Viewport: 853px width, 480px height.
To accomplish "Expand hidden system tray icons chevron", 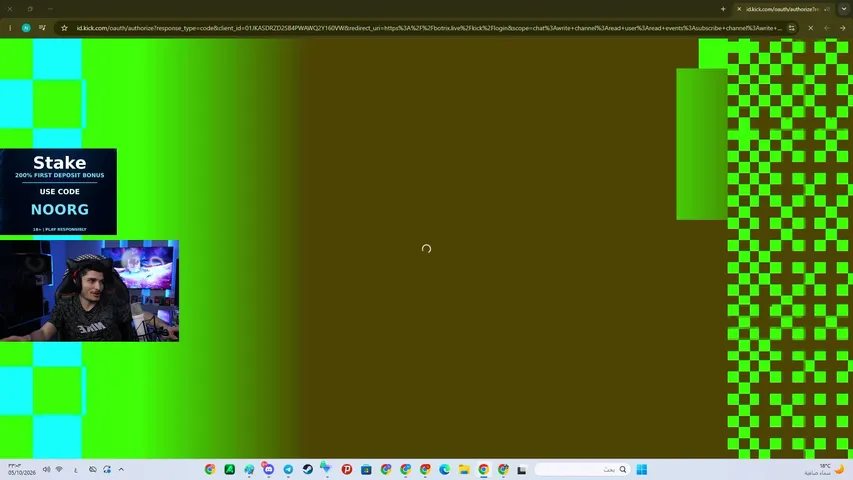I will tap(121, 469).
